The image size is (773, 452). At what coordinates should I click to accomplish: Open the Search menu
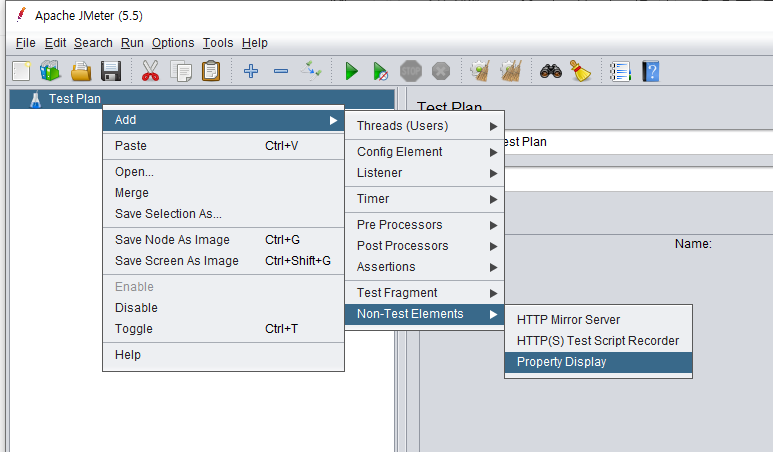(x=93, y=43)
